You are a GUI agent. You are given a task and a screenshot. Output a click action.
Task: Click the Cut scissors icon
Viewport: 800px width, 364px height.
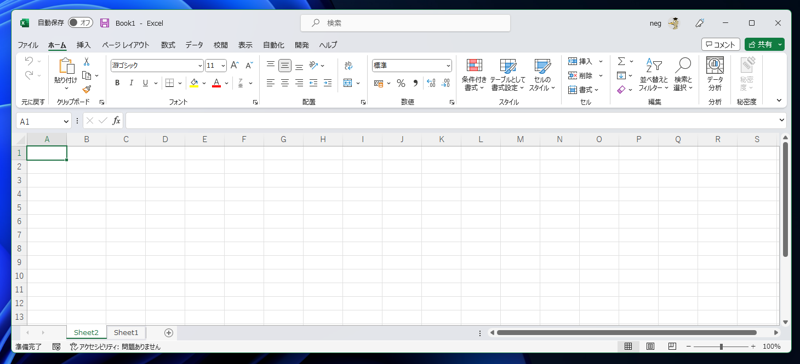pyautogui.click(x=86, y=62)
